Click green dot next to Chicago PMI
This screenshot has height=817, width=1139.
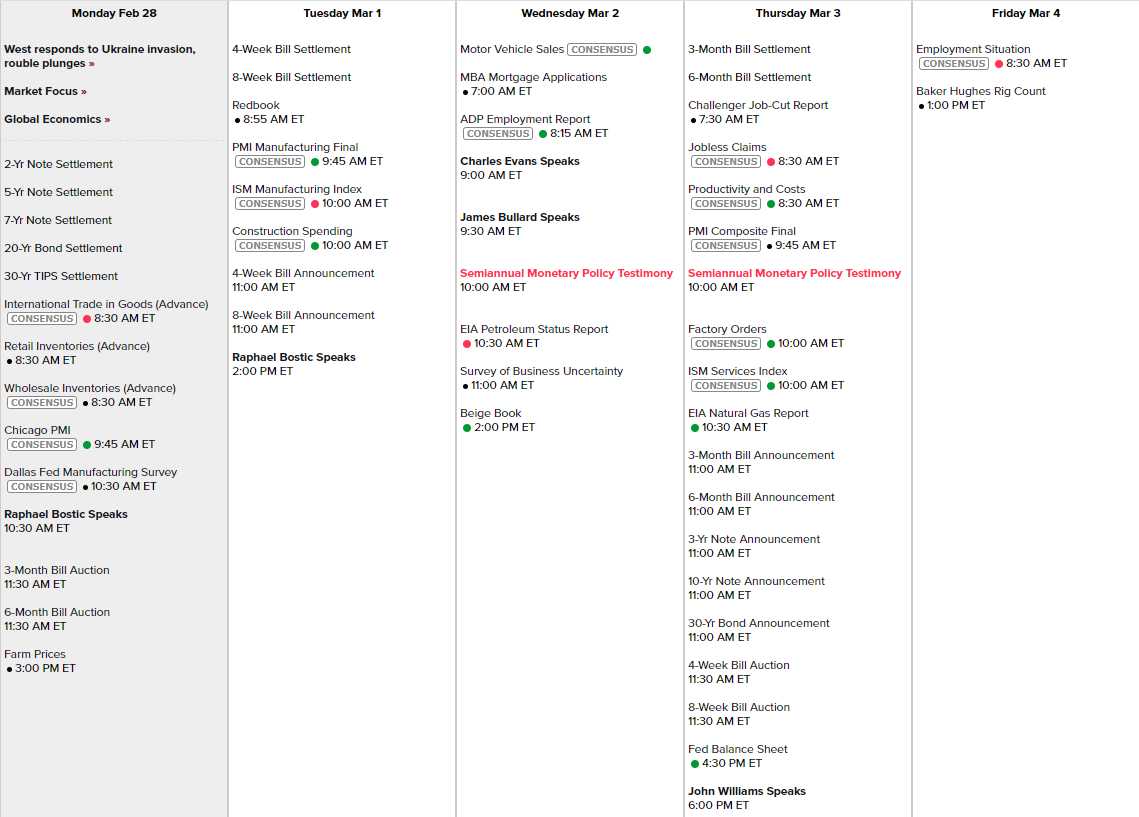click(87, 445)
